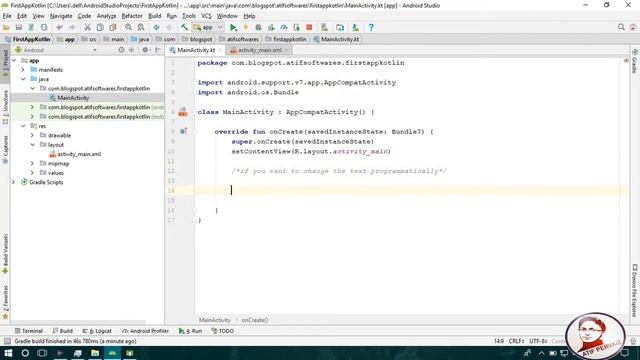Click the Cut scissors icon
This screenshot has height=360, width=640.
[x=87, y=27]
